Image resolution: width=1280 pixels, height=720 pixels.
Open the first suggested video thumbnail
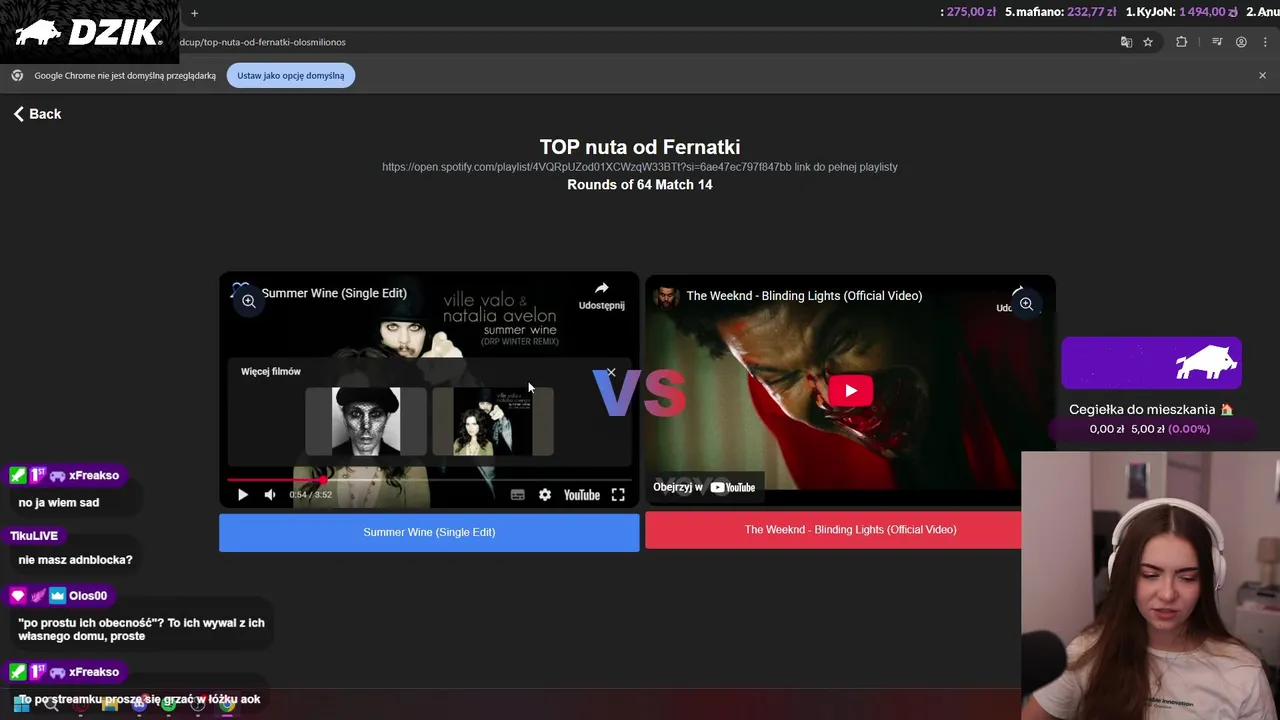tap(366, 421)
